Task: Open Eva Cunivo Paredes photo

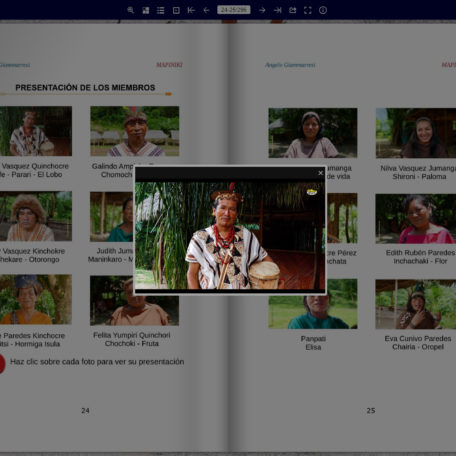Action: tap(416, 304)
